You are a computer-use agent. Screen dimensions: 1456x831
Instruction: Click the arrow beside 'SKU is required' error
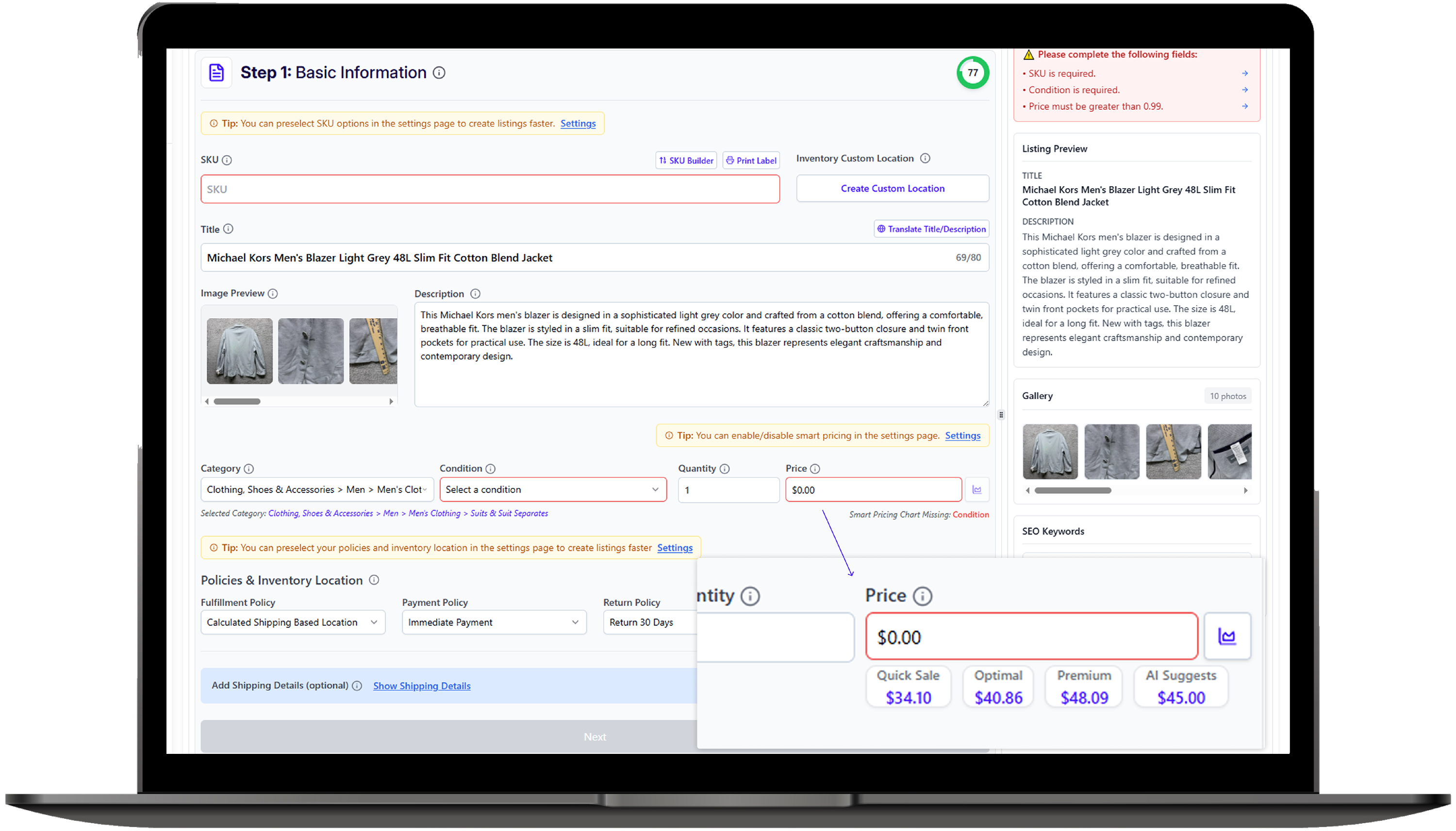(x=1245, y=74)
